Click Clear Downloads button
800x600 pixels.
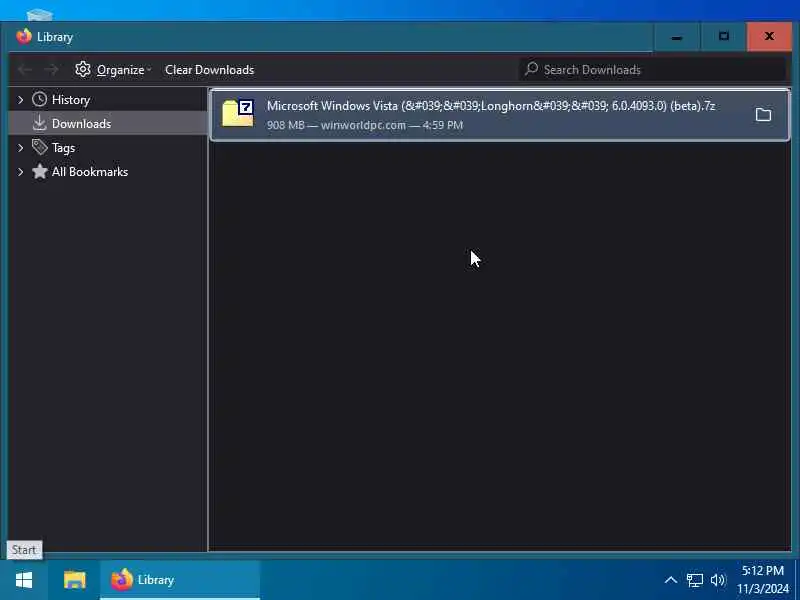[209, 70]
